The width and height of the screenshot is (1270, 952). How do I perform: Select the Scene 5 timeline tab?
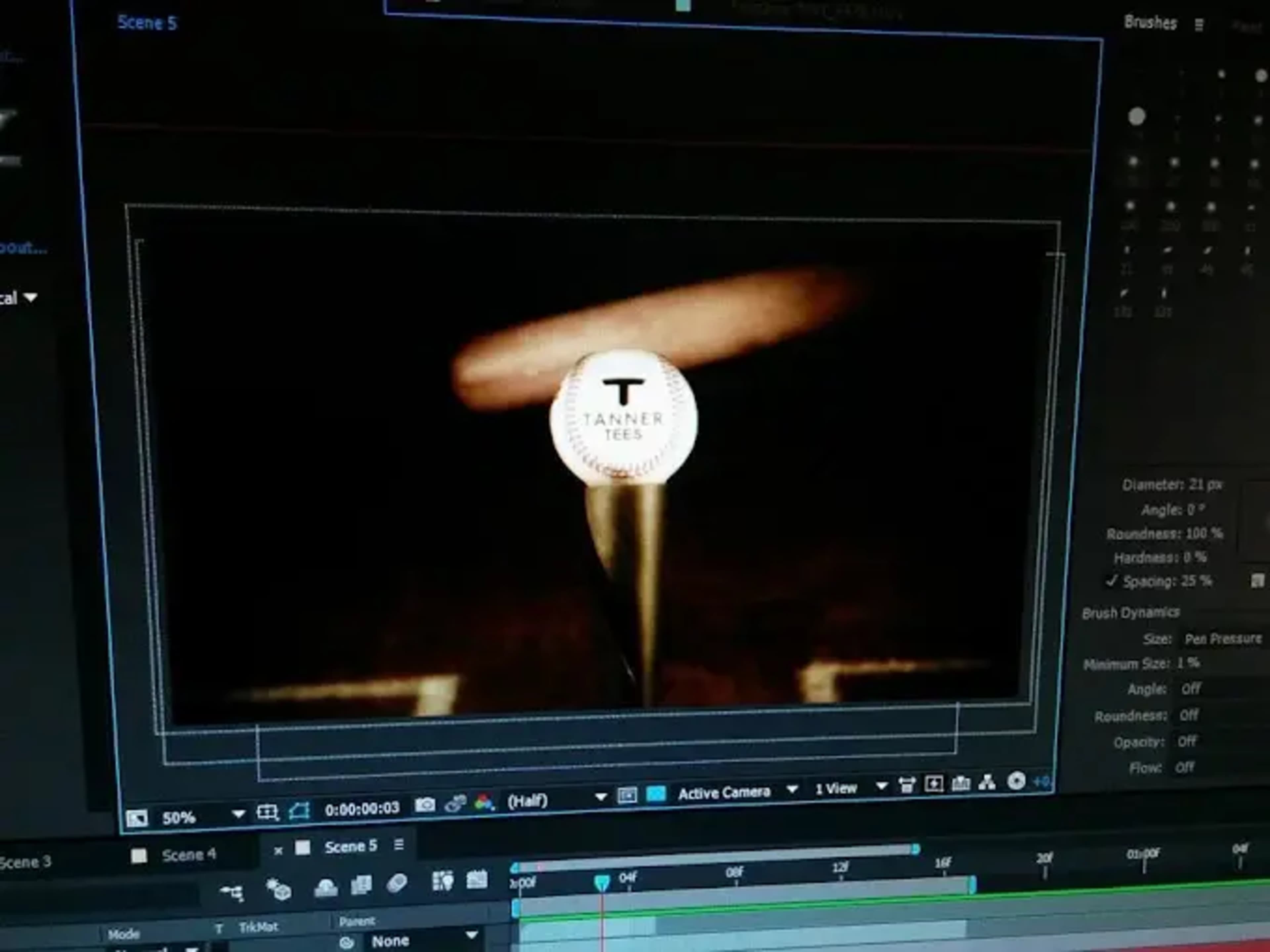click(x=351, y=847)
